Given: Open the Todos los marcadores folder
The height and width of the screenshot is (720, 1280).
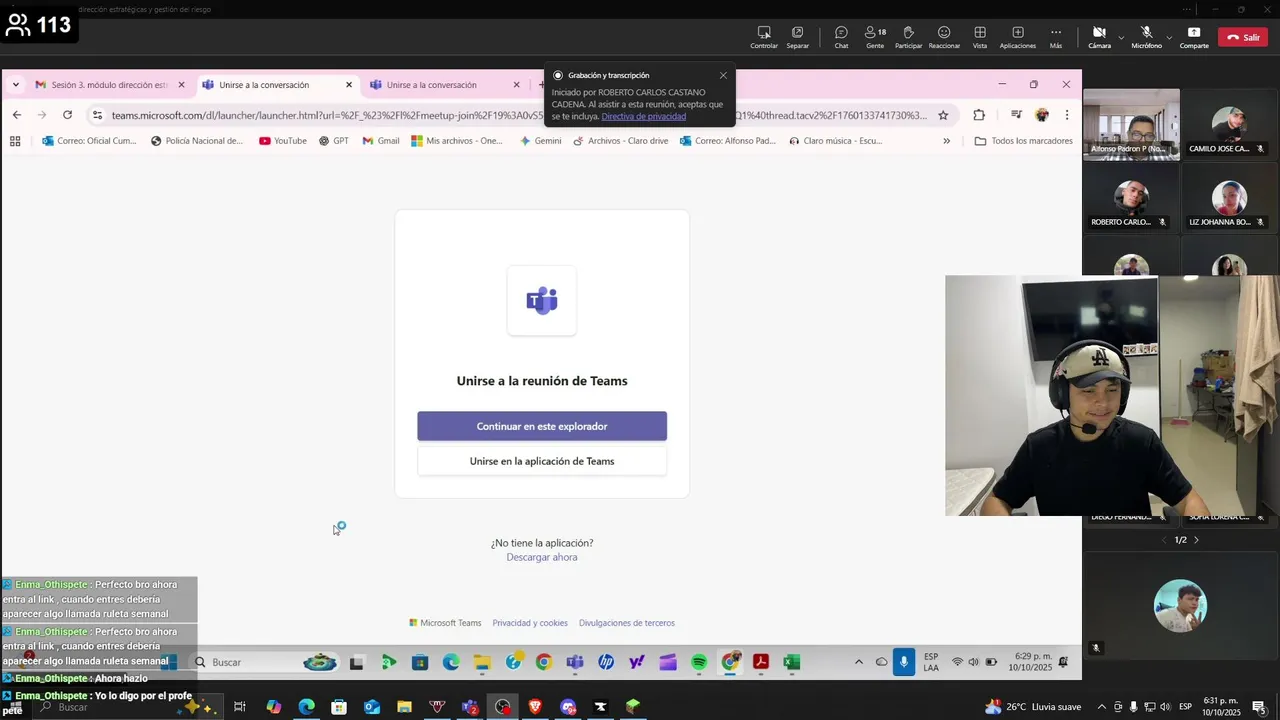Looking at the screenshot, I should point(1023,141).
